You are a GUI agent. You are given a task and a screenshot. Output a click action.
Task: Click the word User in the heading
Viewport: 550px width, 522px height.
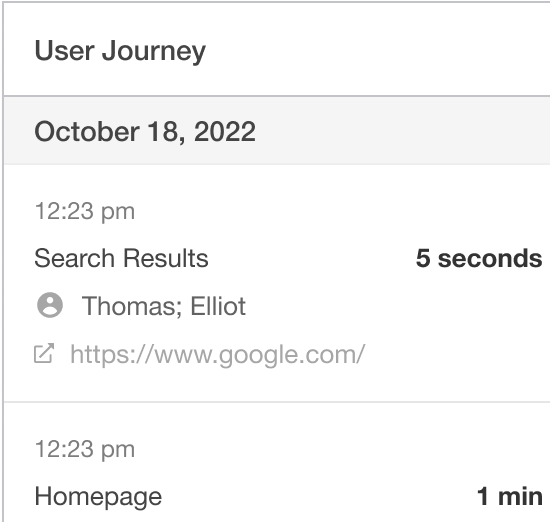pos(65,51)
